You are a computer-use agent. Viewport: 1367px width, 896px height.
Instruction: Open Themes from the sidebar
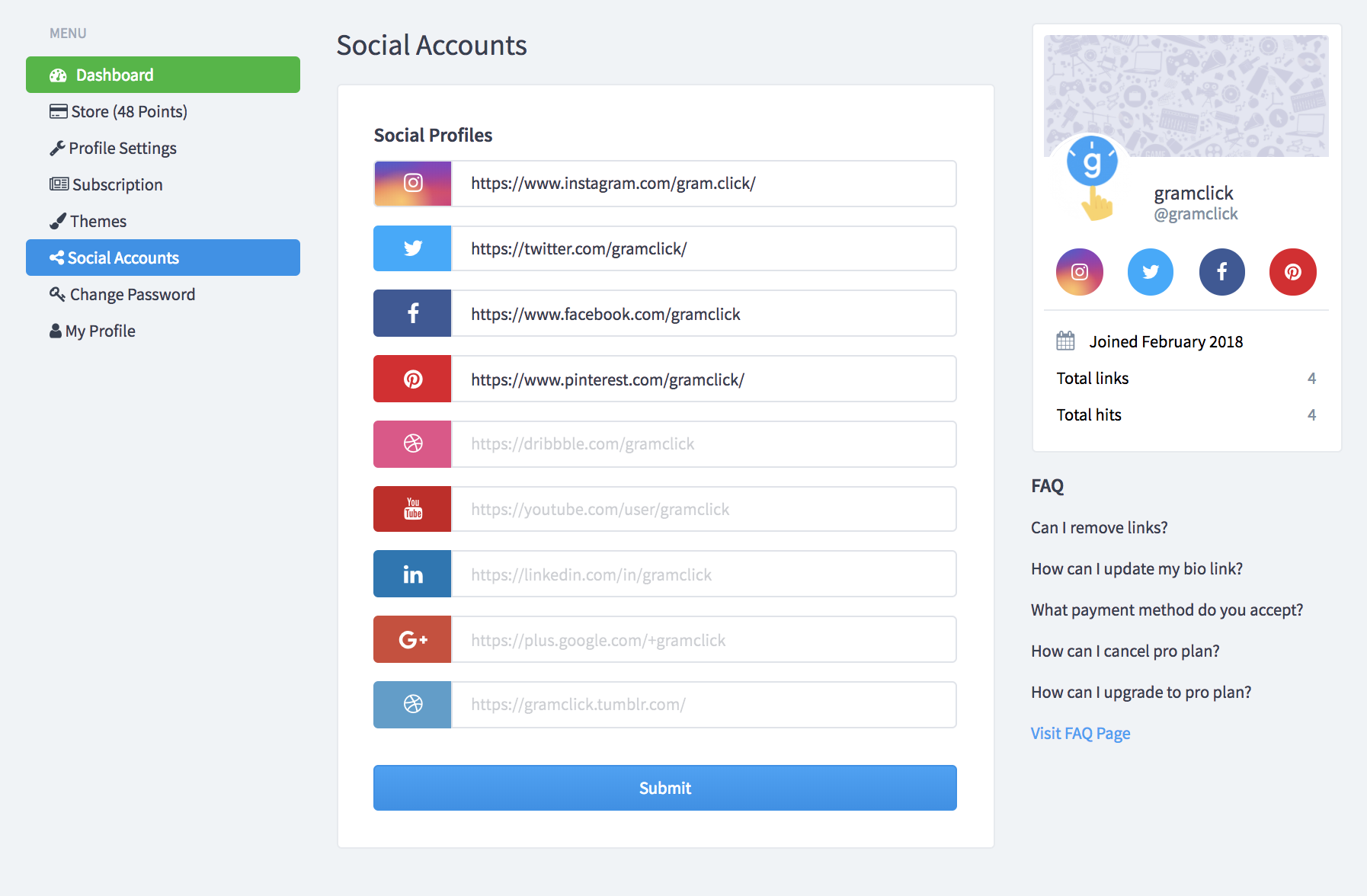(163, 221)
